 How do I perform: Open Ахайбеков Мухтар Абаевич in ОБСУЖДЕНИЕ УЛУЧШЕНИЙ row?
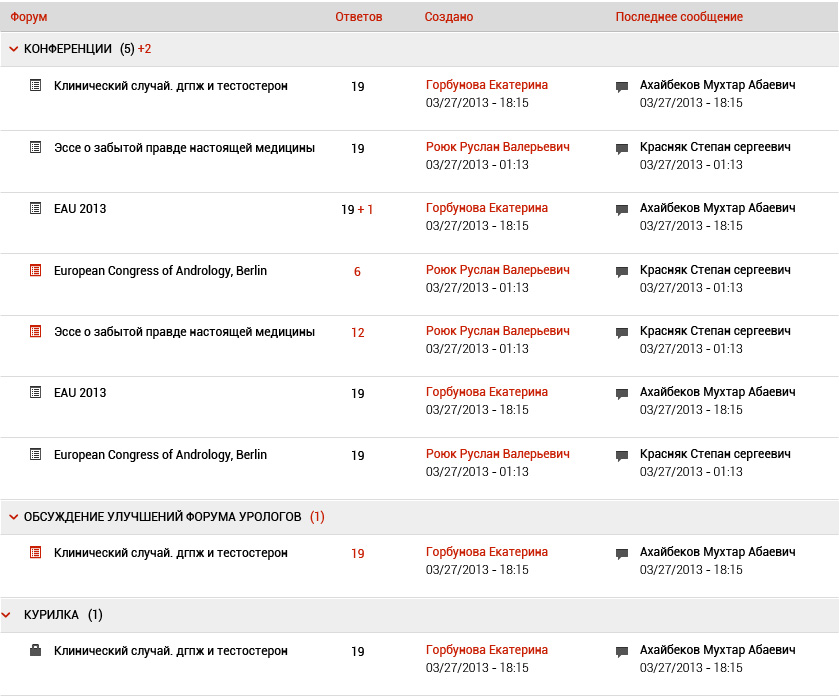pyautogui.click(x=718, y=552)
